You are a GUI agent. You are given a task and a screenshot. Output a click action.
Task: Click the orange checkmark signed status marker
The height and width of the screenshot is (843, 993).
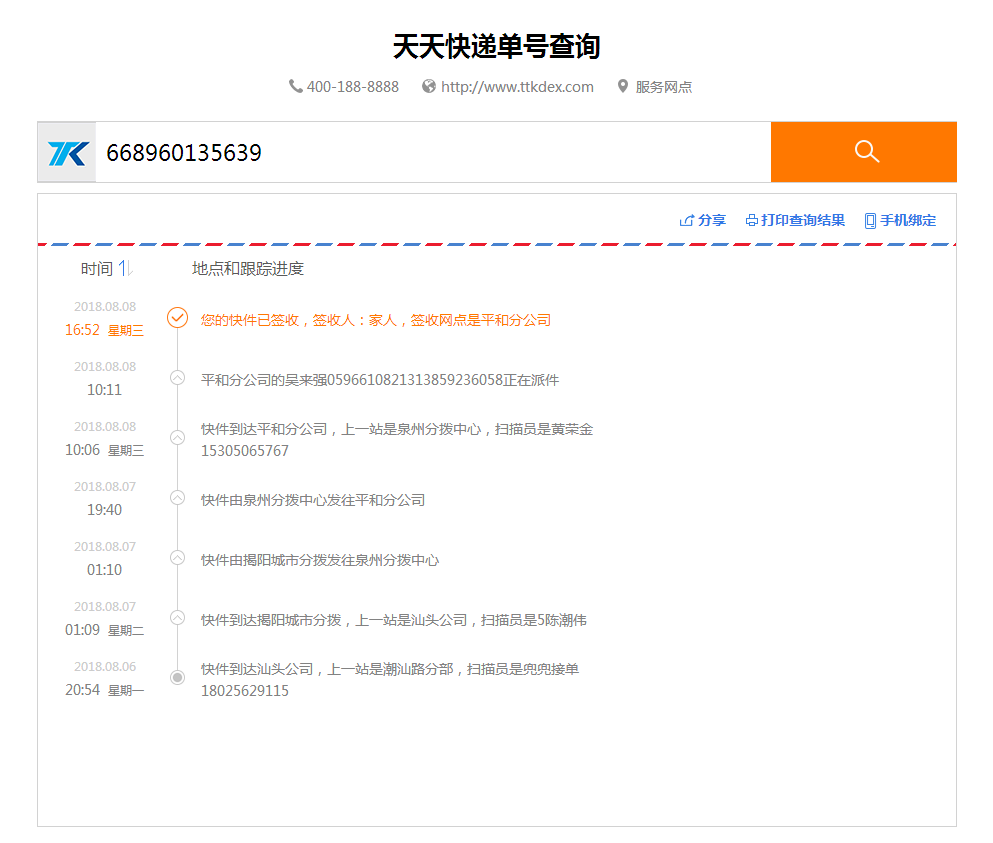pos(177,317)
